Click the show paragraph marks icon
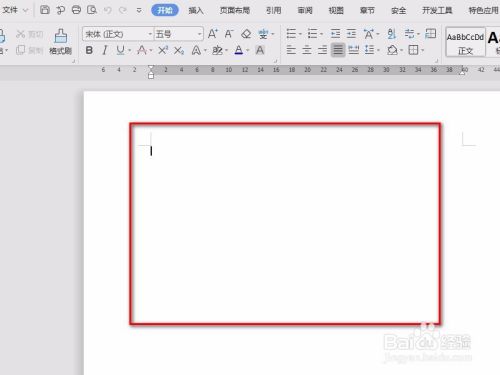 tap(409, 34)
